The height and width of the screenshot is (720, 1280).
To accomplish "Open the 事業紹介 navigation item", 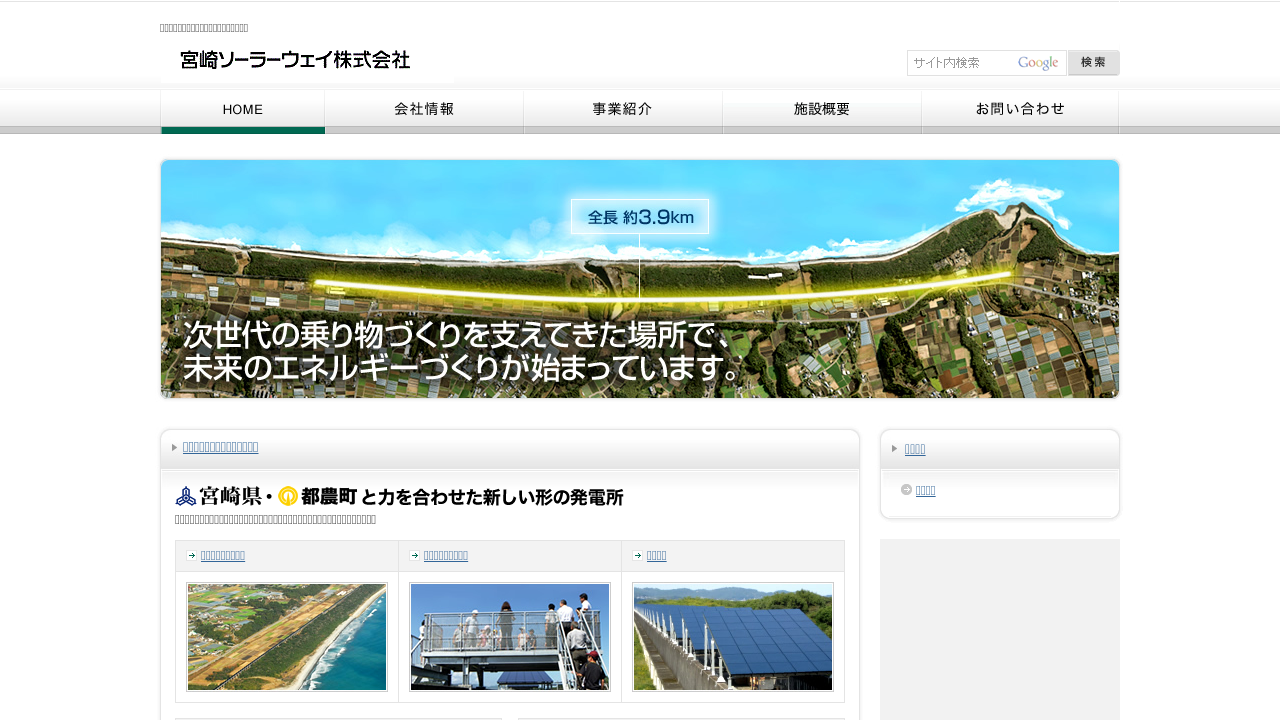I will point(622,110).
